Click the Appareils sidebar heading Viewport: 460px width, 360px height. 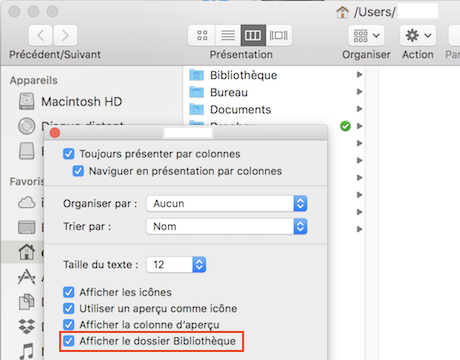34,80
